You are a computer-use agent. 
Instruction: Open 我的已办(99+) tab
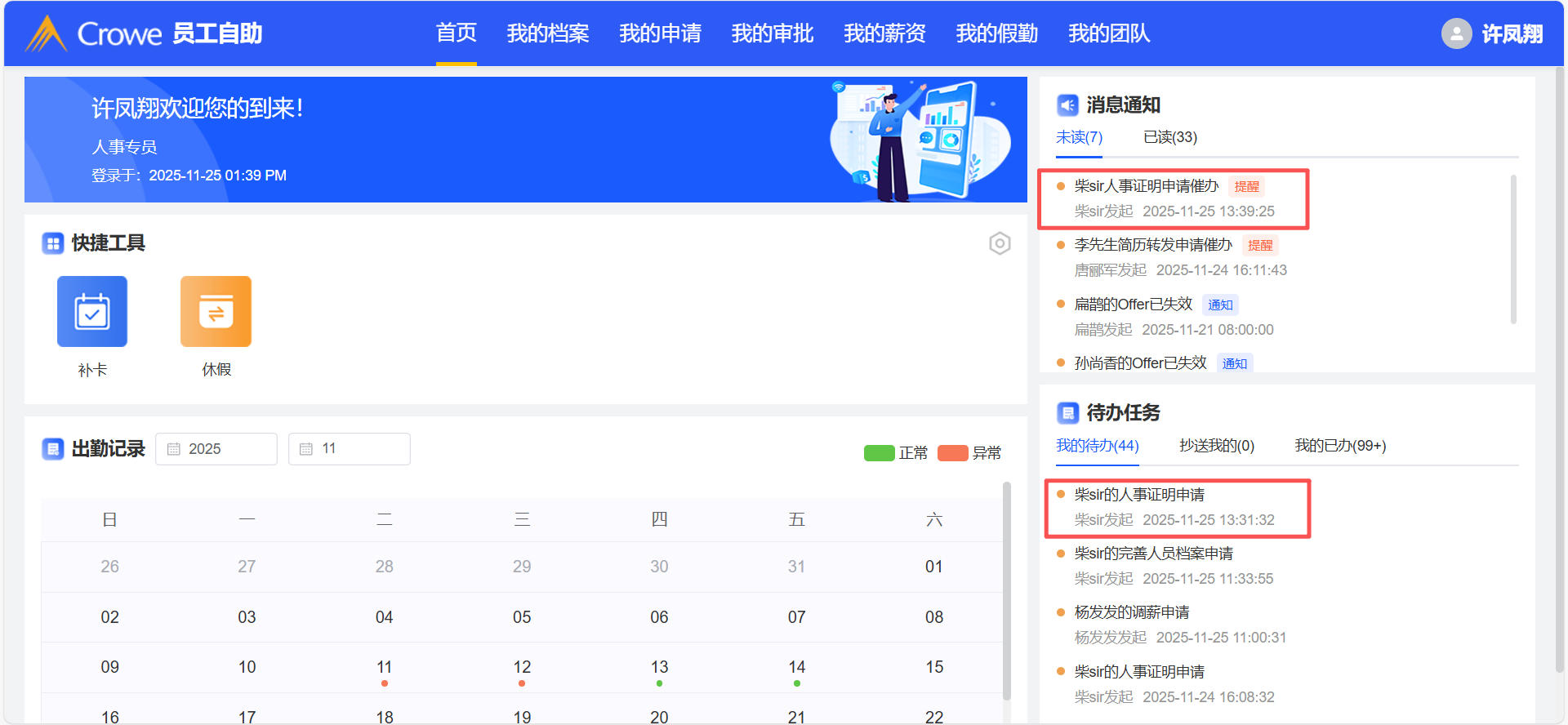[1339, 446]
